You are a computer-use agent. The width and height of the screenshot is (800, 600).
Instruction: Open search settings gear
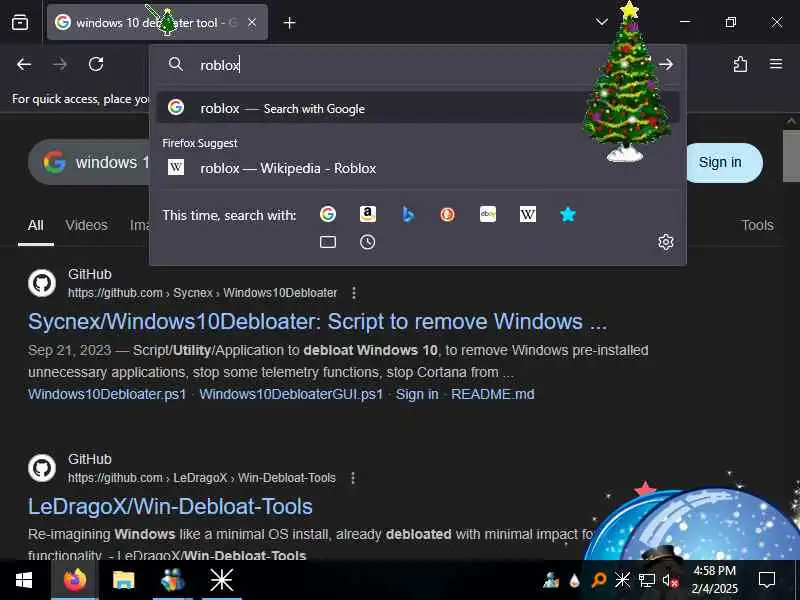coord(665,242)
